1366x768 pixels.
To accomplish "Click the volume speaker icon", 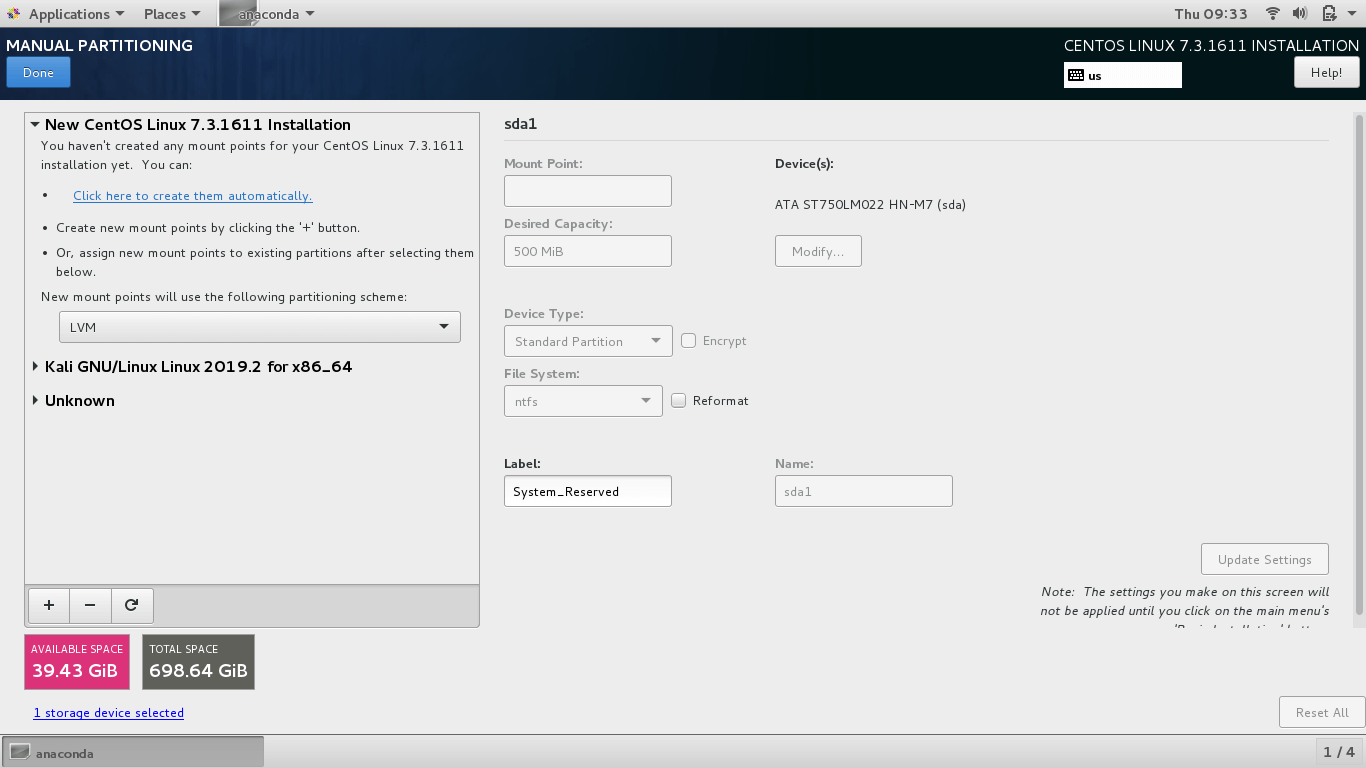I will (x=1300, y=14).
